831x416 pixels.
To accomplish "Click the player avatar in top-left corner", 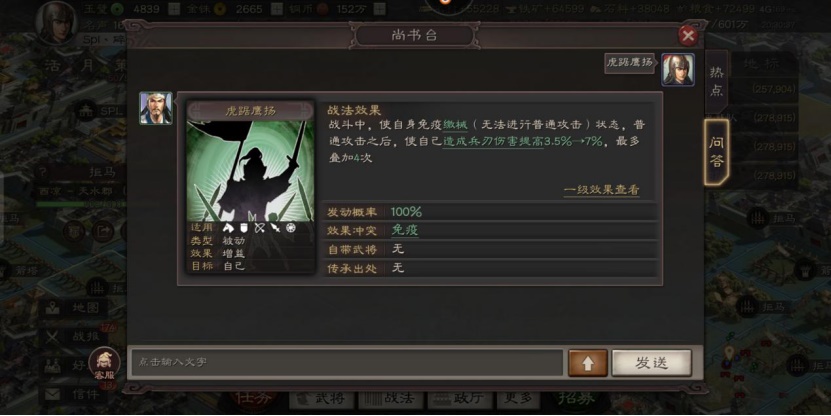I will point(57,22).
